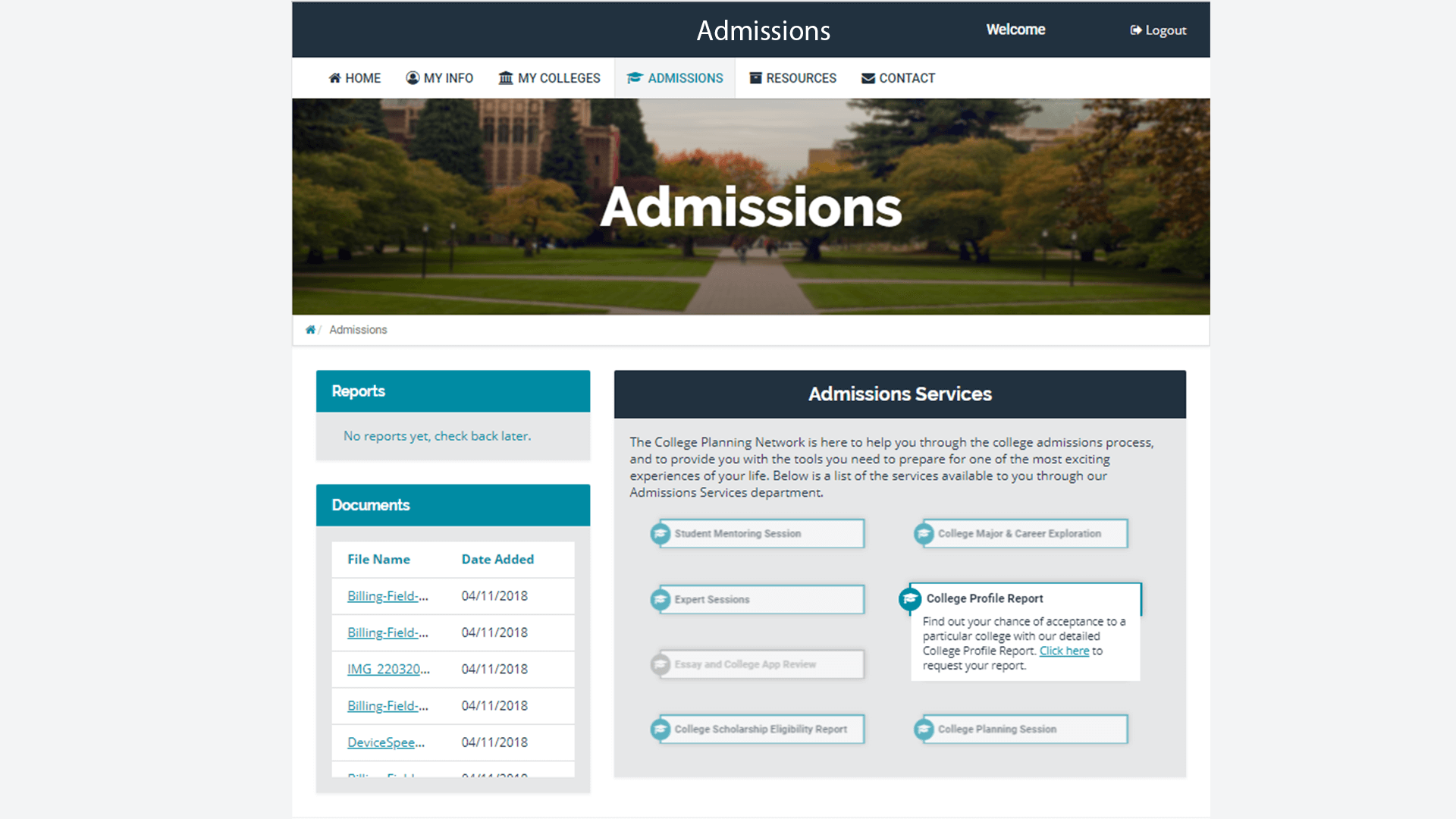Viewport: 1456px width, 819px height.
Task: Select the ADMISSIONS nav tab
Action: click(675, 78)
